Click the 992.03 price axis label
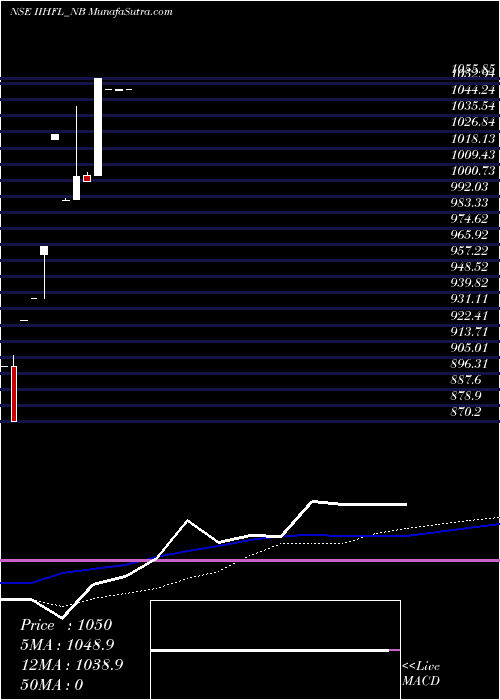500x700 pixels. coord(469,187)
